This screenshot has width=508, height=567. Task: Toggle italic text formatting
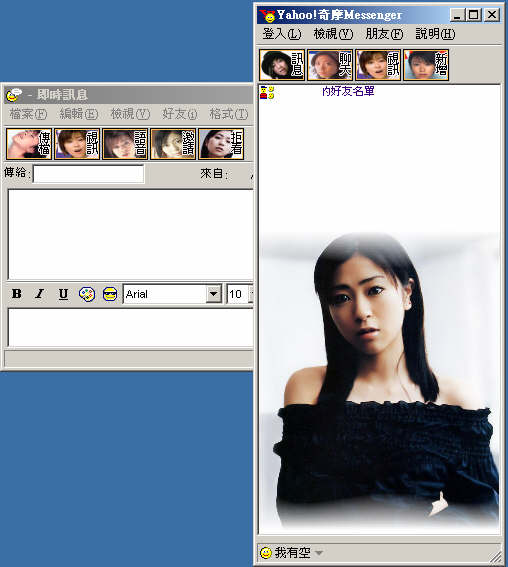pos(40,294)
